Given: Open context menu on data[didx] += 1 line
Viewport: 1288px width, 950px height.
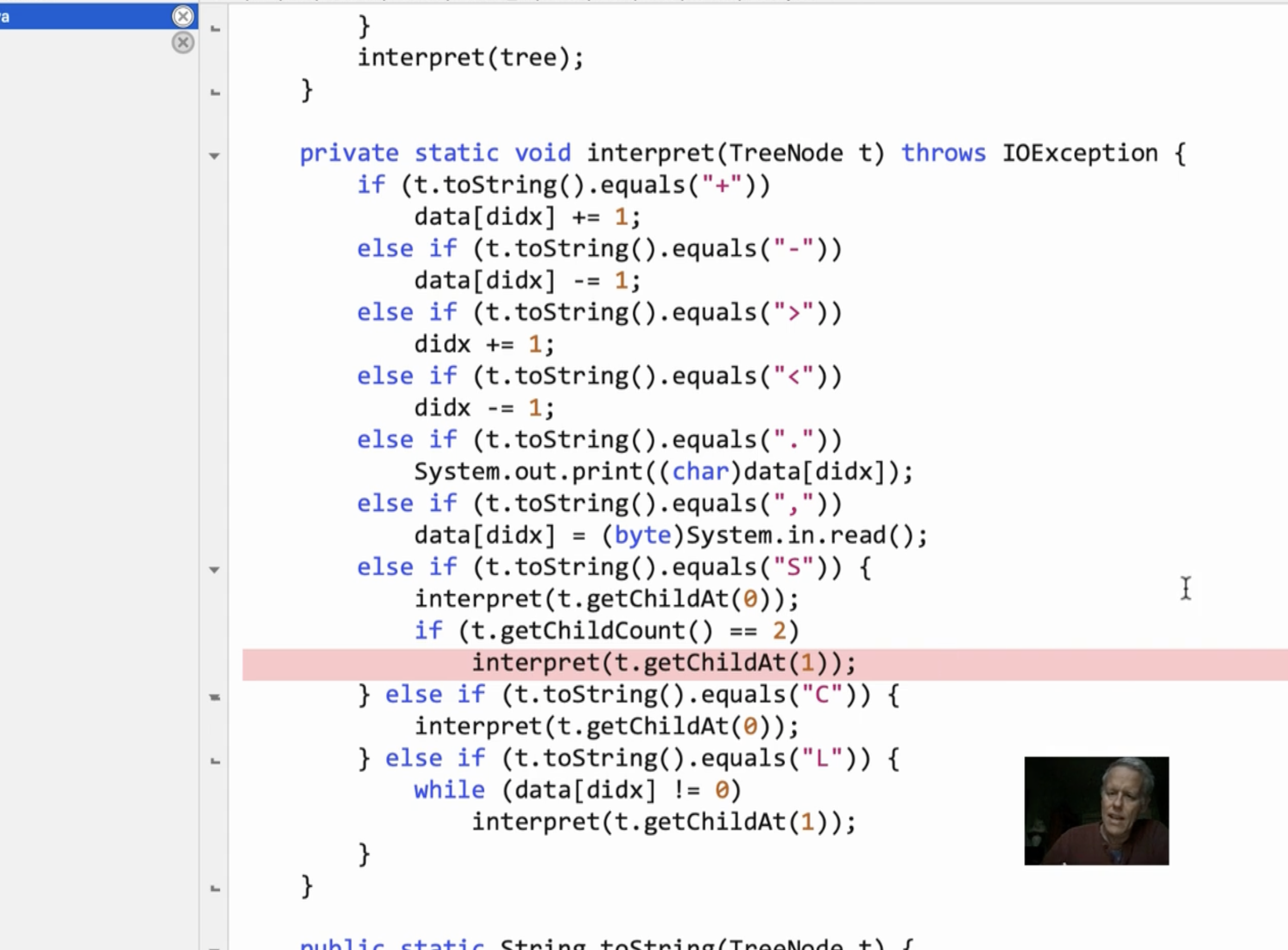Looking at the screenshot, I should point(527,216).
